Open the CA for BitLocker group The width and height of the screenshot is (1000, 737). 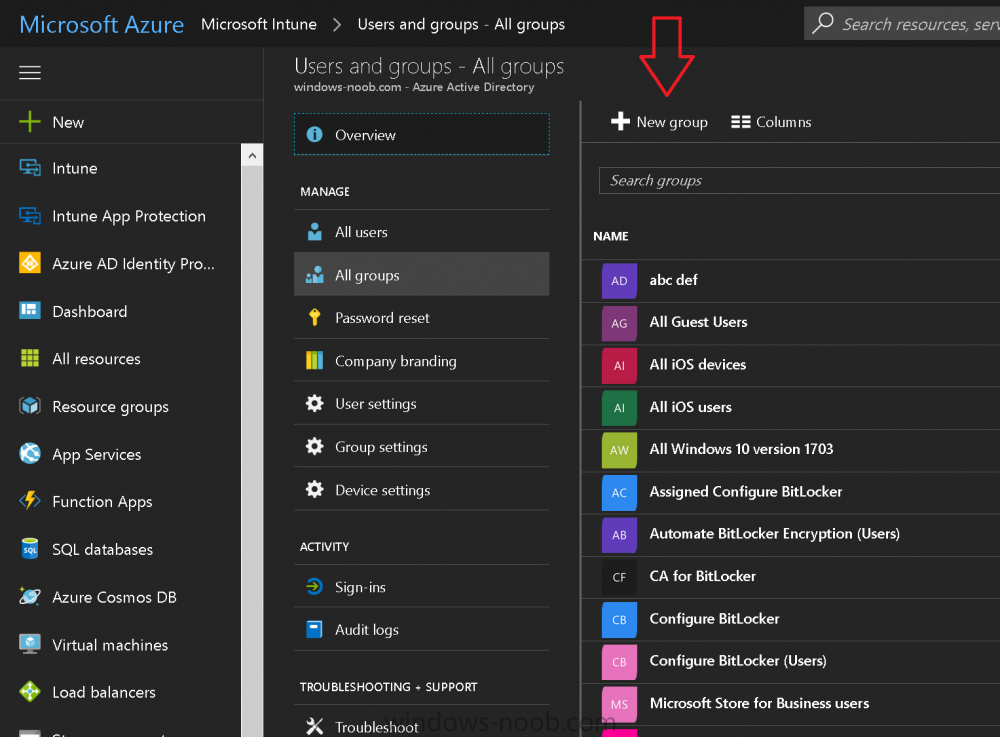click(x=791, y=577)
